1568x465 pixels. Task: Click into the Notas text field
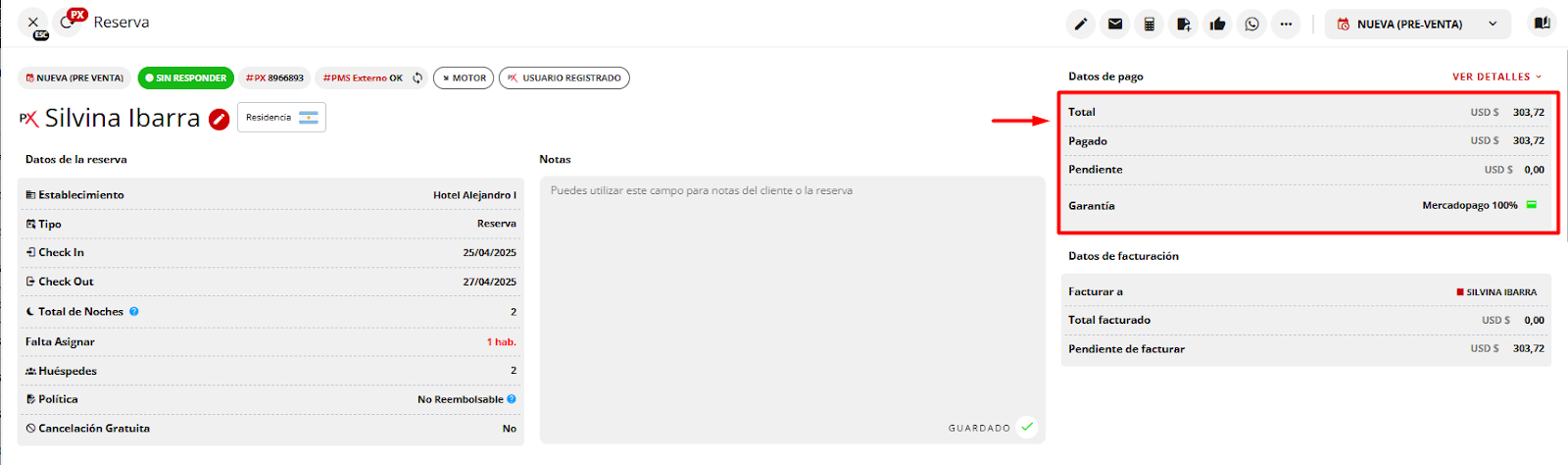click(792, 294)
